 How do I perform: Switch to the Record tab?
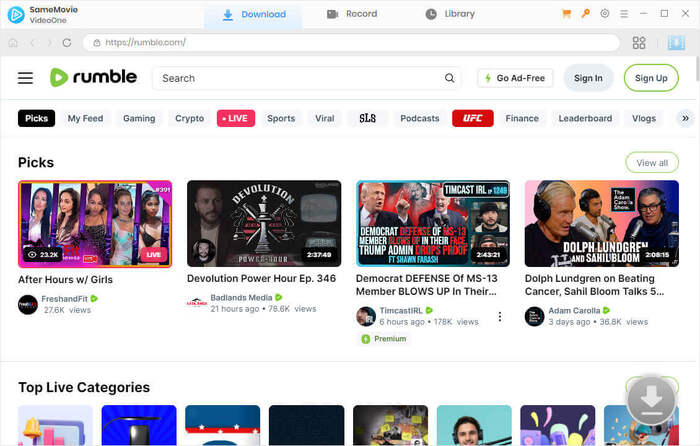pos(352,14)
